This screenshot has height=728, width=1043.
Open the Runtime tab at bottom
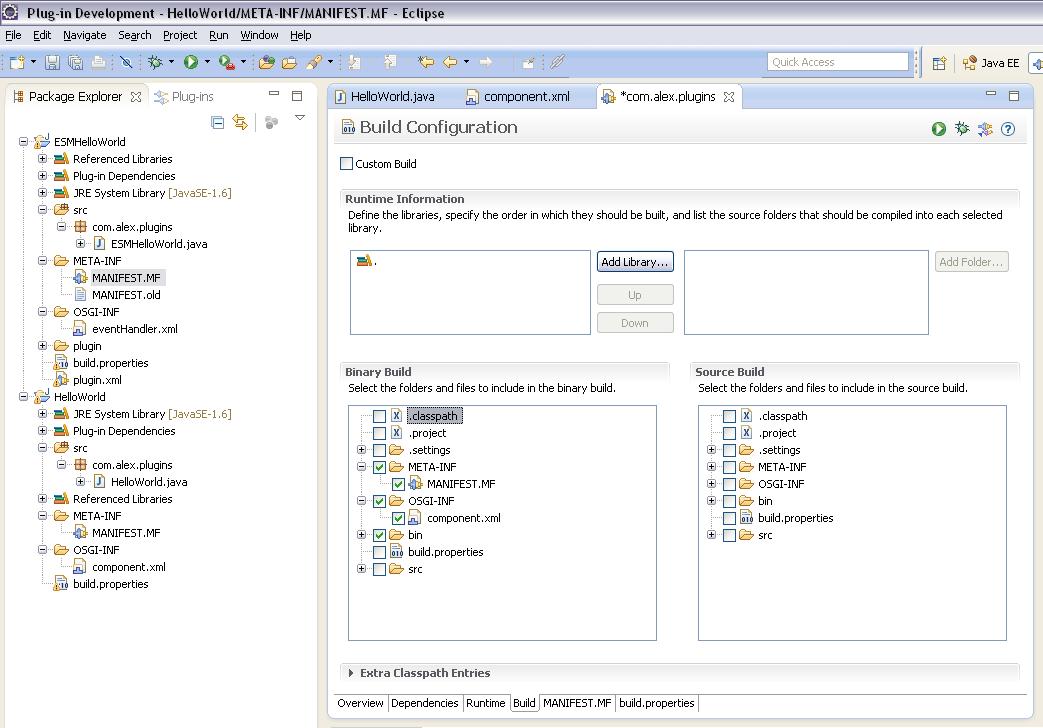[x=486, y=703]
